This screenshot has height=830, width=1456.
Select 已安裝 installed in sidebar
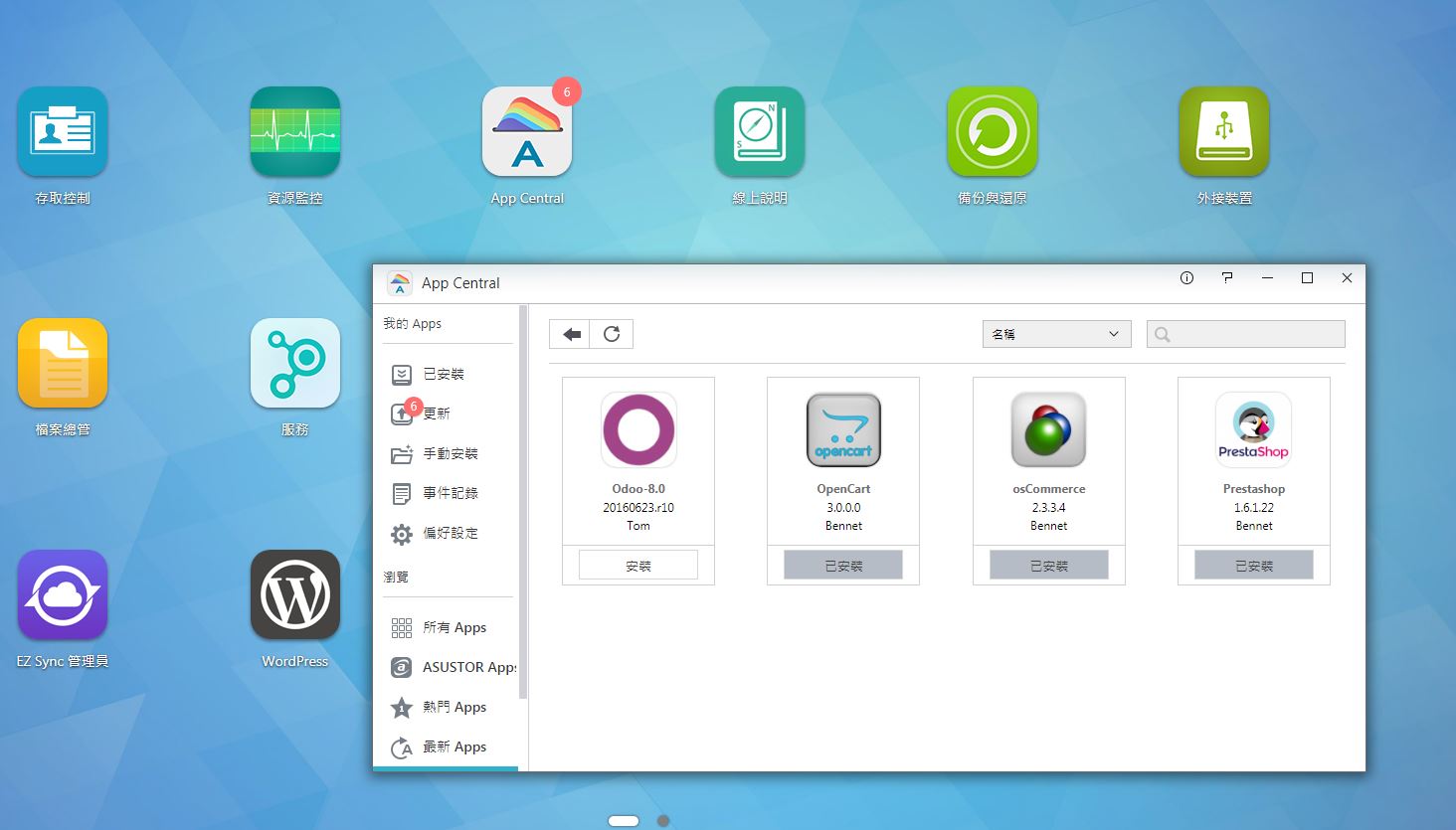446,374
